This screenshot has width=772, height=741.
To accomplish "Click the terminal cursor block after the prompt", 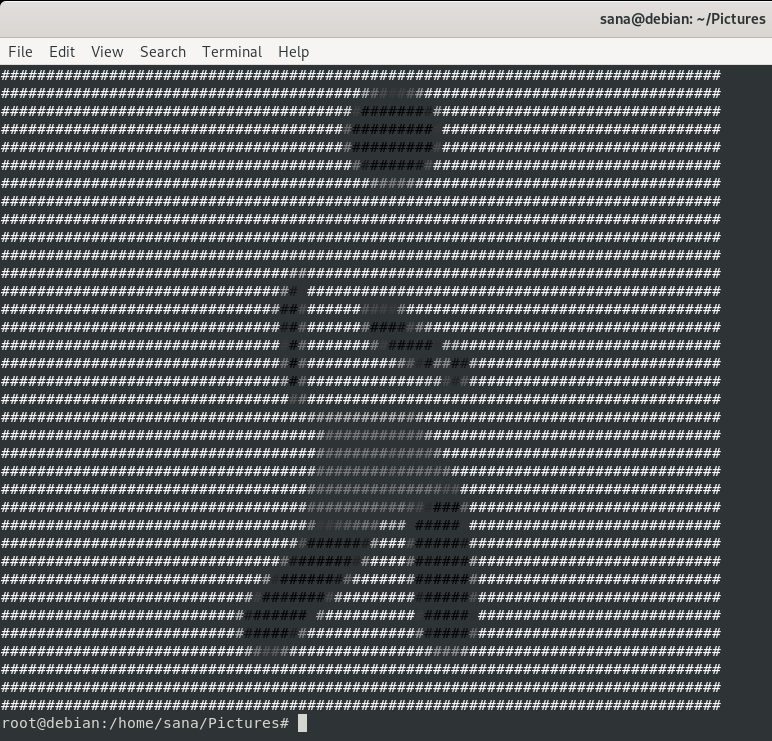I will click(x=302, y=723).
